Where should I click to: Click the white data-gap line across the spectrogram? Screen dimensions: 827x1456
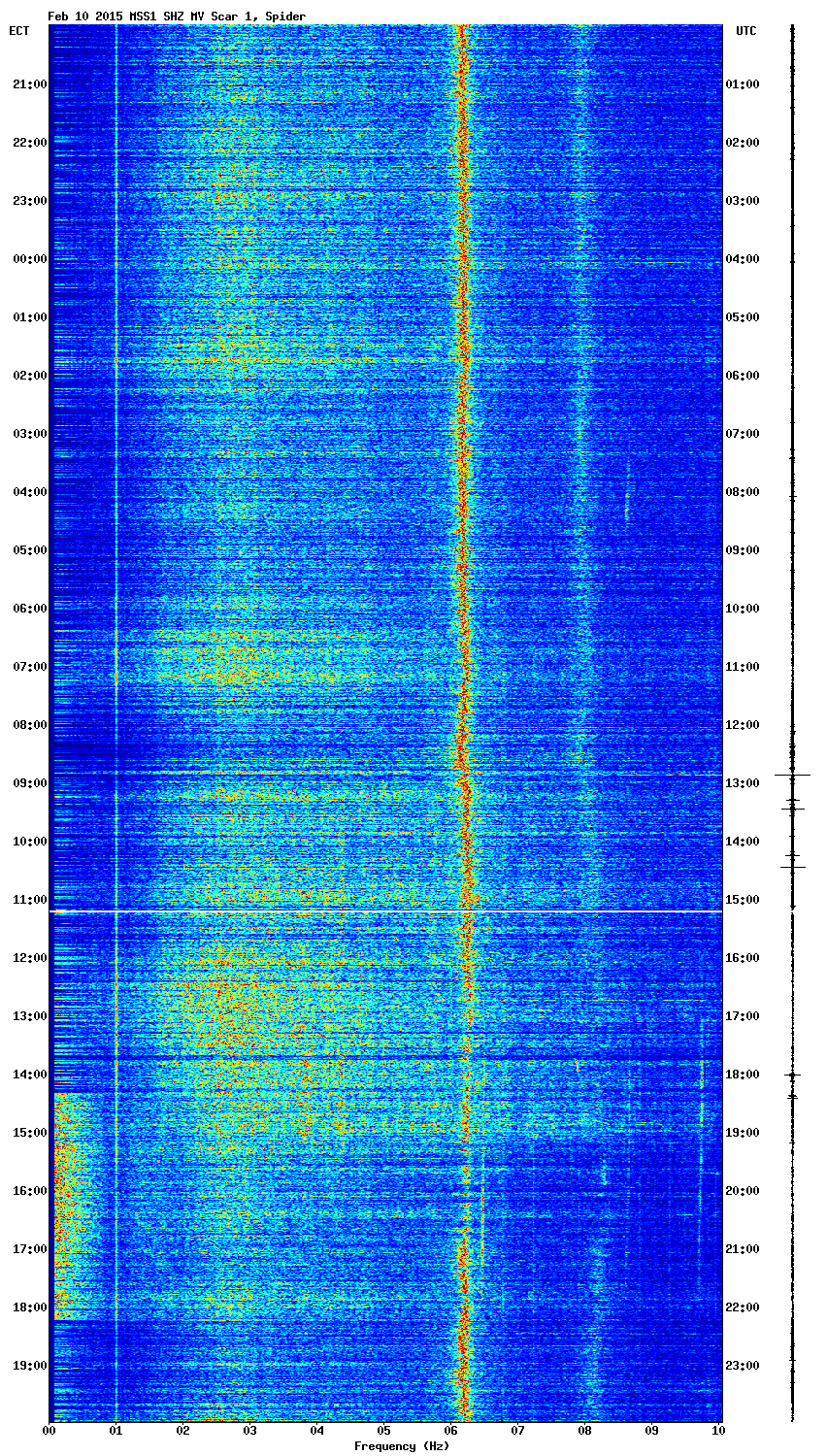click(386, 911)
